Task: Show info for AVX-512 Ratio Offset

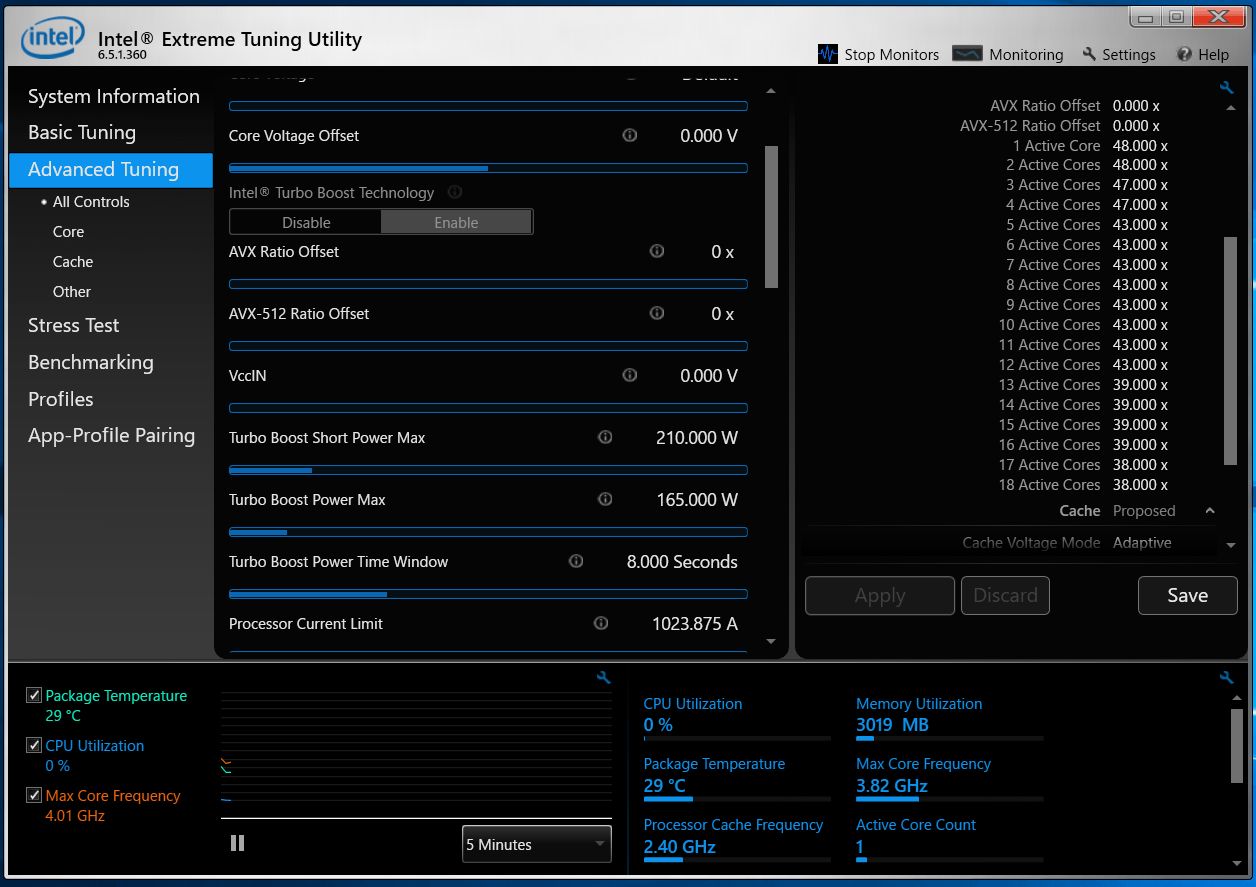Action: click(x=657, y=313)
